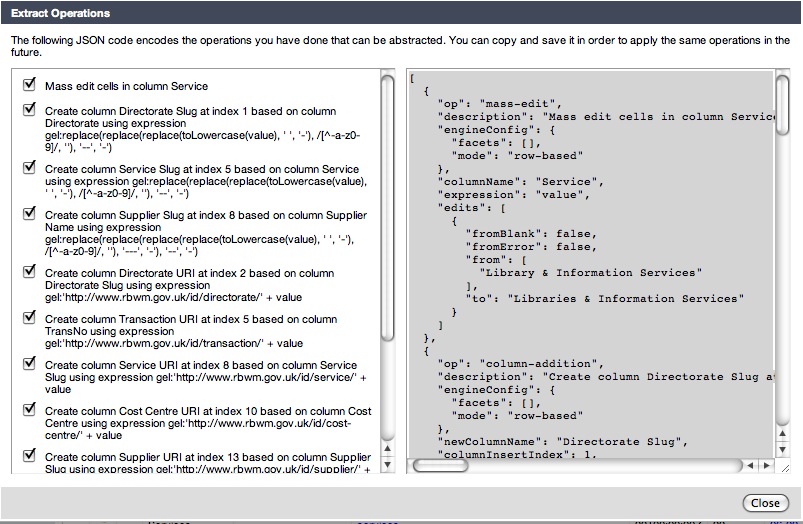Click operations list vertical scrollbar thumb
The width and height of the screenshot is (803, 524).
[388, 208]
